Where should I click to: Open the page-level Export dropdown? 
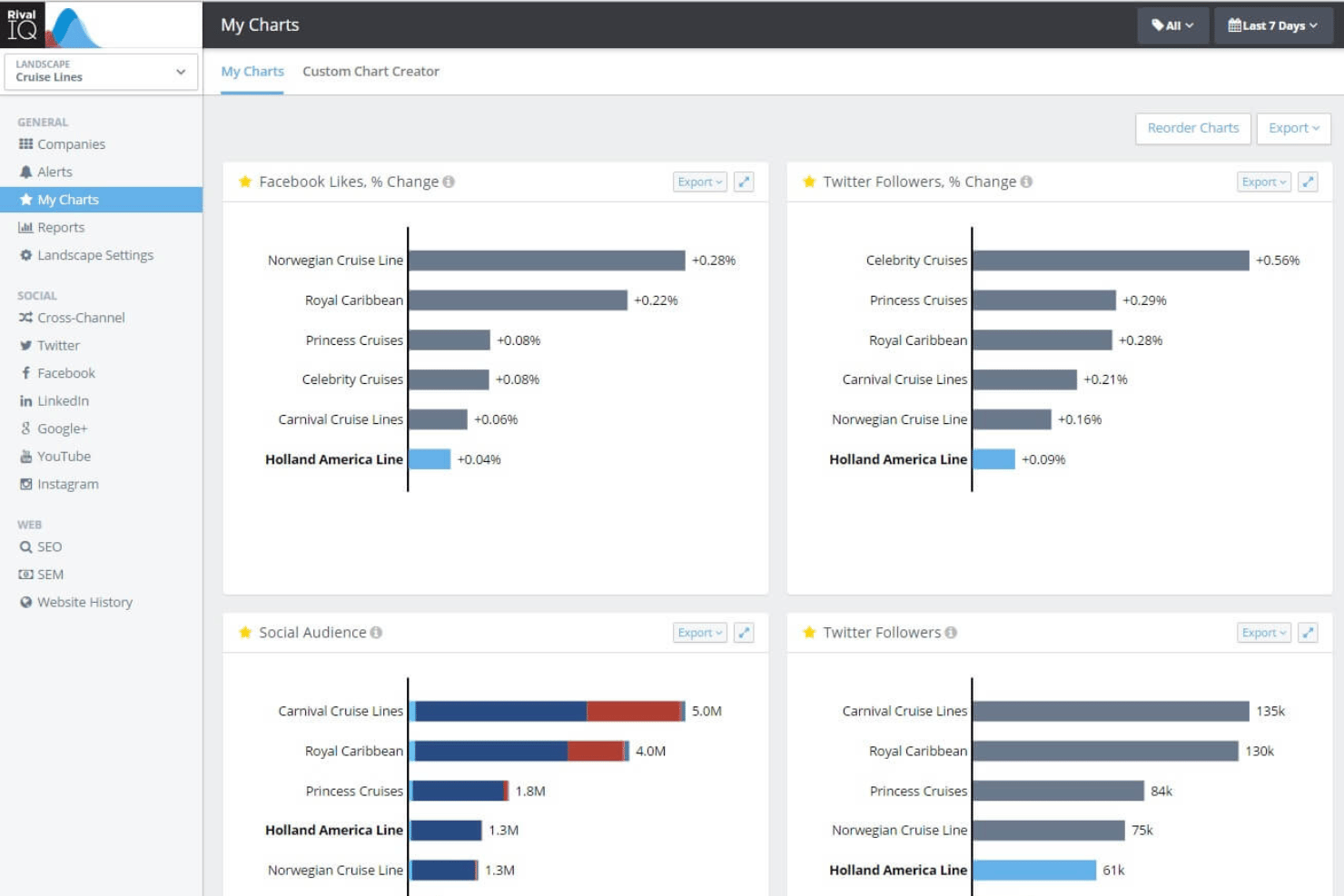point(1293,128)
